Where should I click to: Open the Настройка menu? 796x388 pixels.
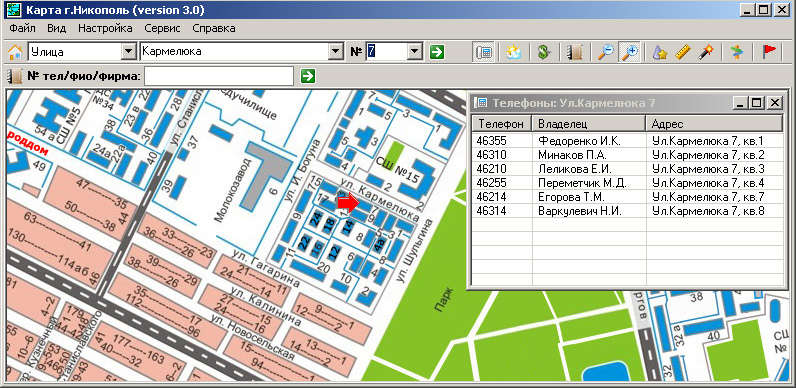105,28
